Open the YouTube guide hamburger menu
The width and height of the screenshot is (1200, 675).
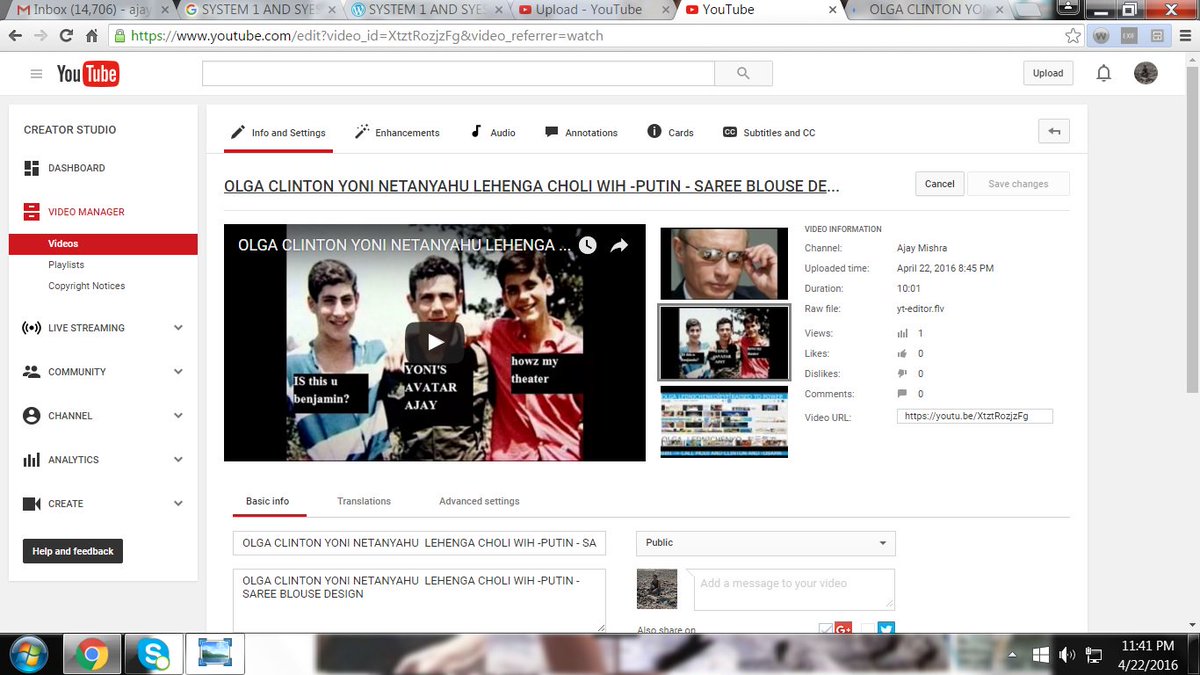click(37, 74)
